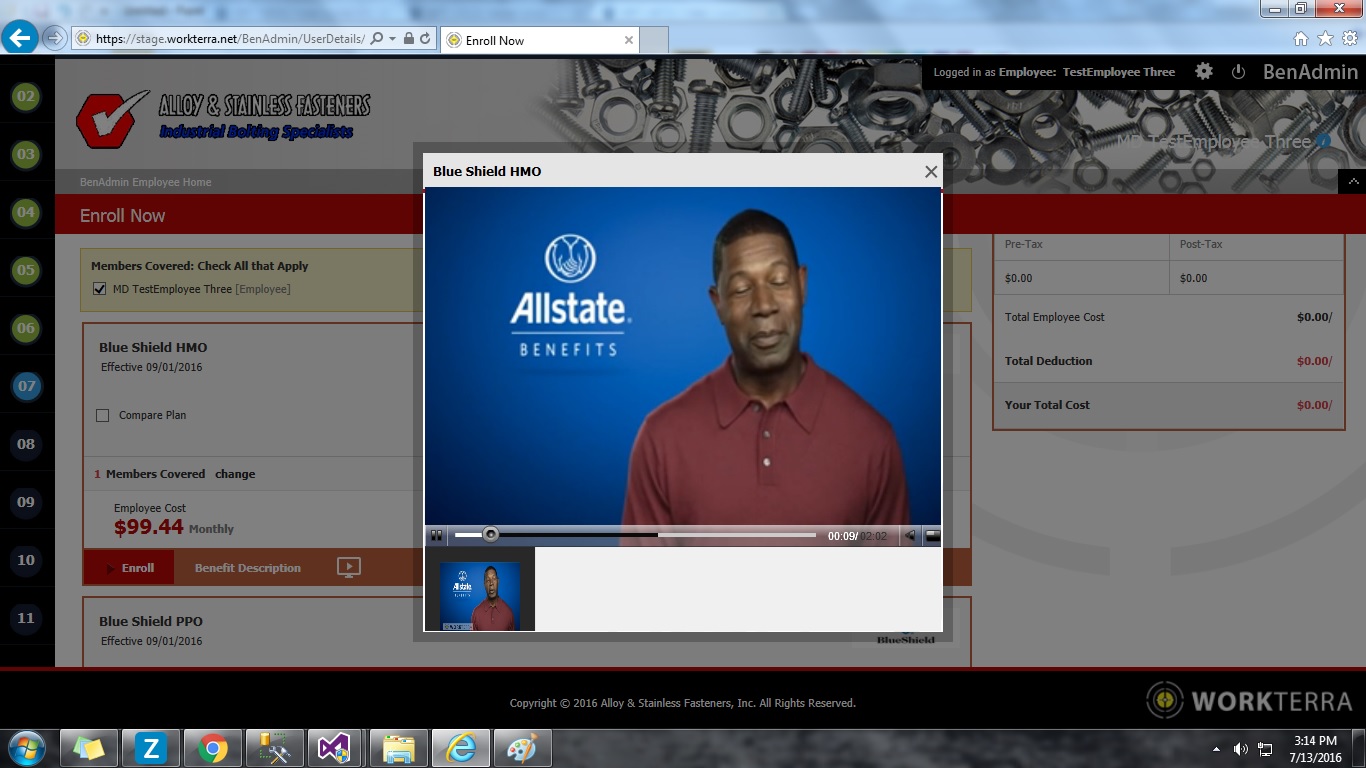Image resolution: width=1366 pixels, height=768 pixels.
Task: Click the BenAdmin header label
Action: tap(1310, 72)
